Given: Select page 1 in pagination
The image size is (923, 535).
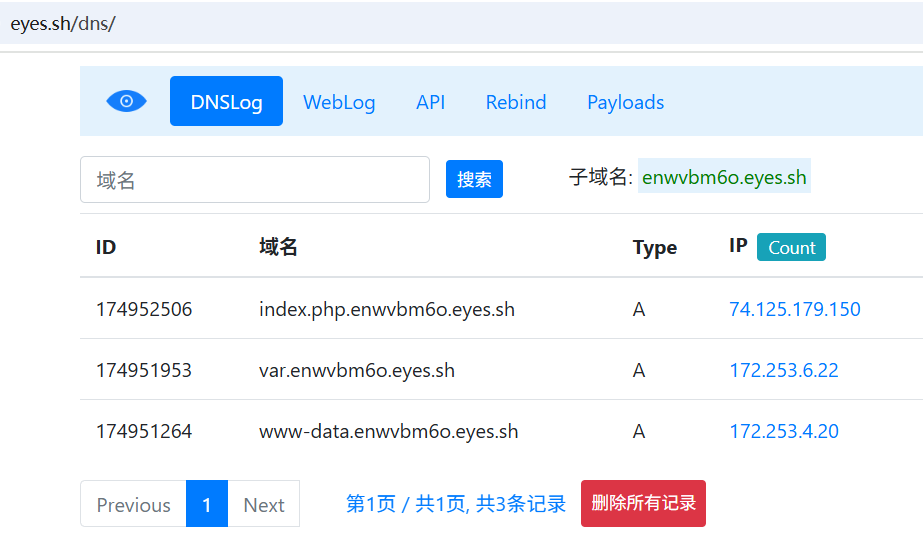Looking at the screenshot, I should (x=207, y=504).
